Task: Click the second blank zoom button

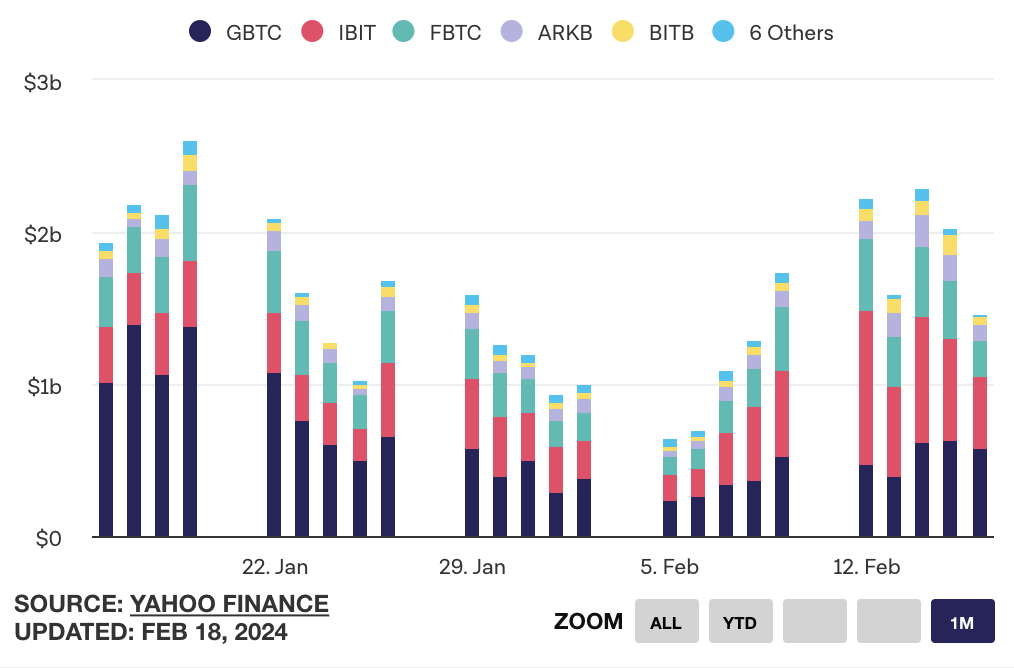Action: [x=888, y=621]
